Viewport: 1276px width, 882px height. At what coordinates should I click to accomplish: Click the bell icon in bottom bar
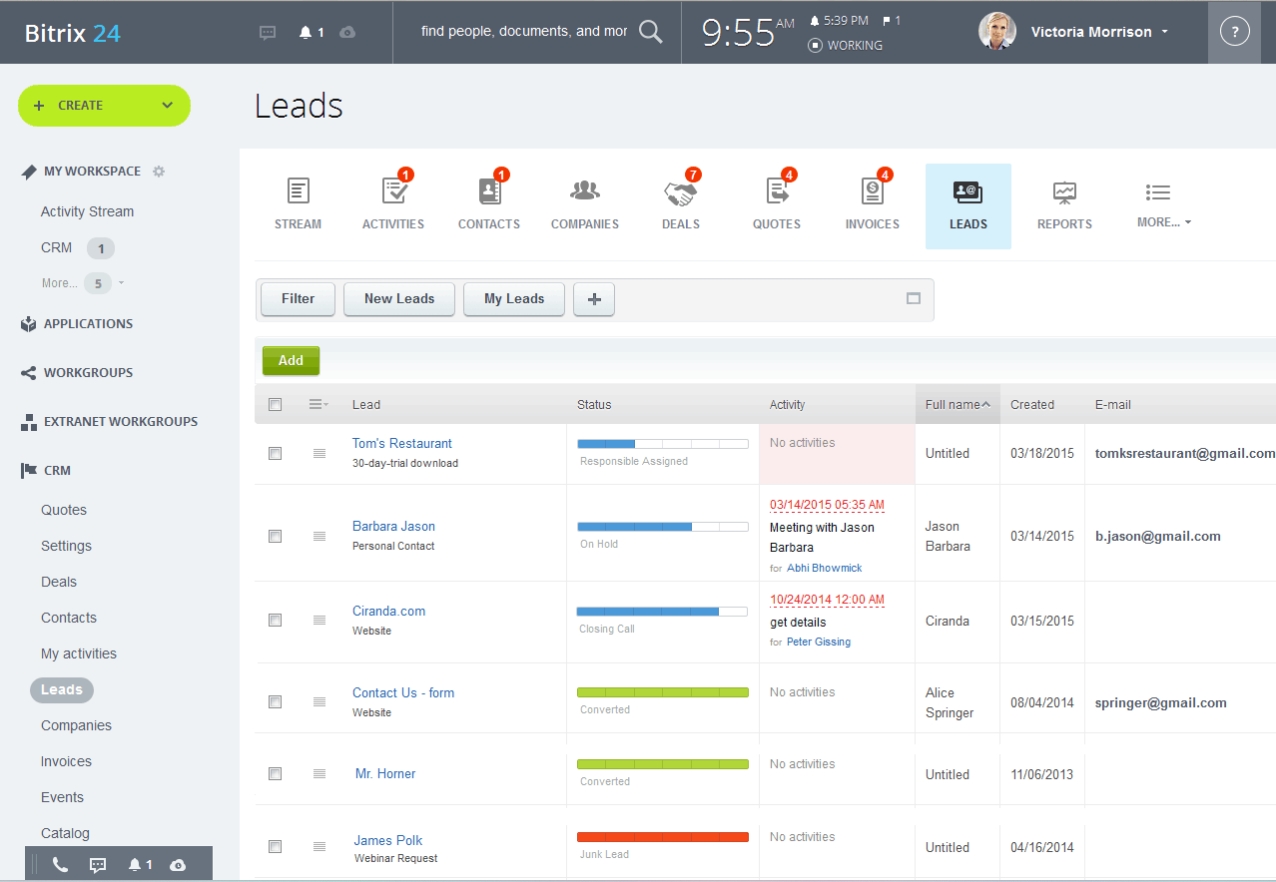point(134,865)
